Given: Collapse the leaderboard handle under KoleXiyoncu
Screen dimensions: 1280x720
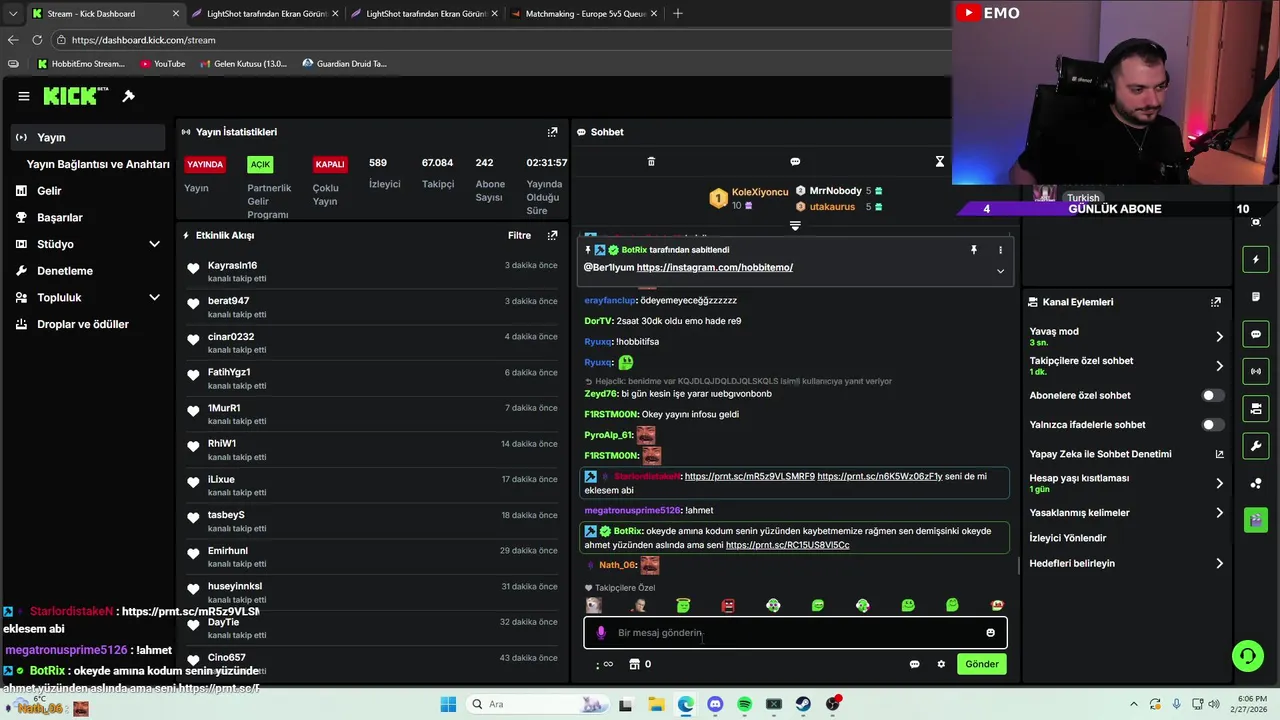Looking at the screenshot, I should pyautogui.click(x=795, y=226).
